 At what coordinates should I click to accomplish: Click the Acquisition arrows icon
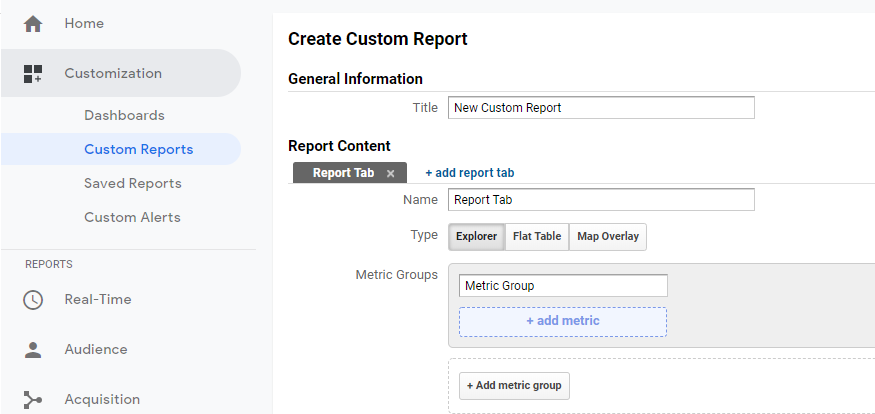[x=33, y=399]
